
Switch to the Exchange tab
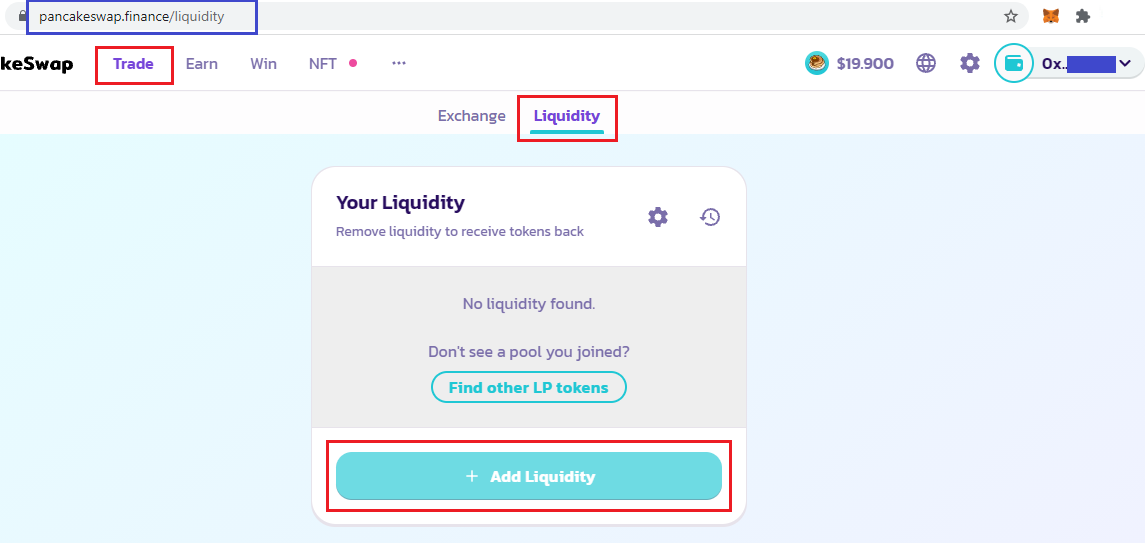(x=471, y=116)
